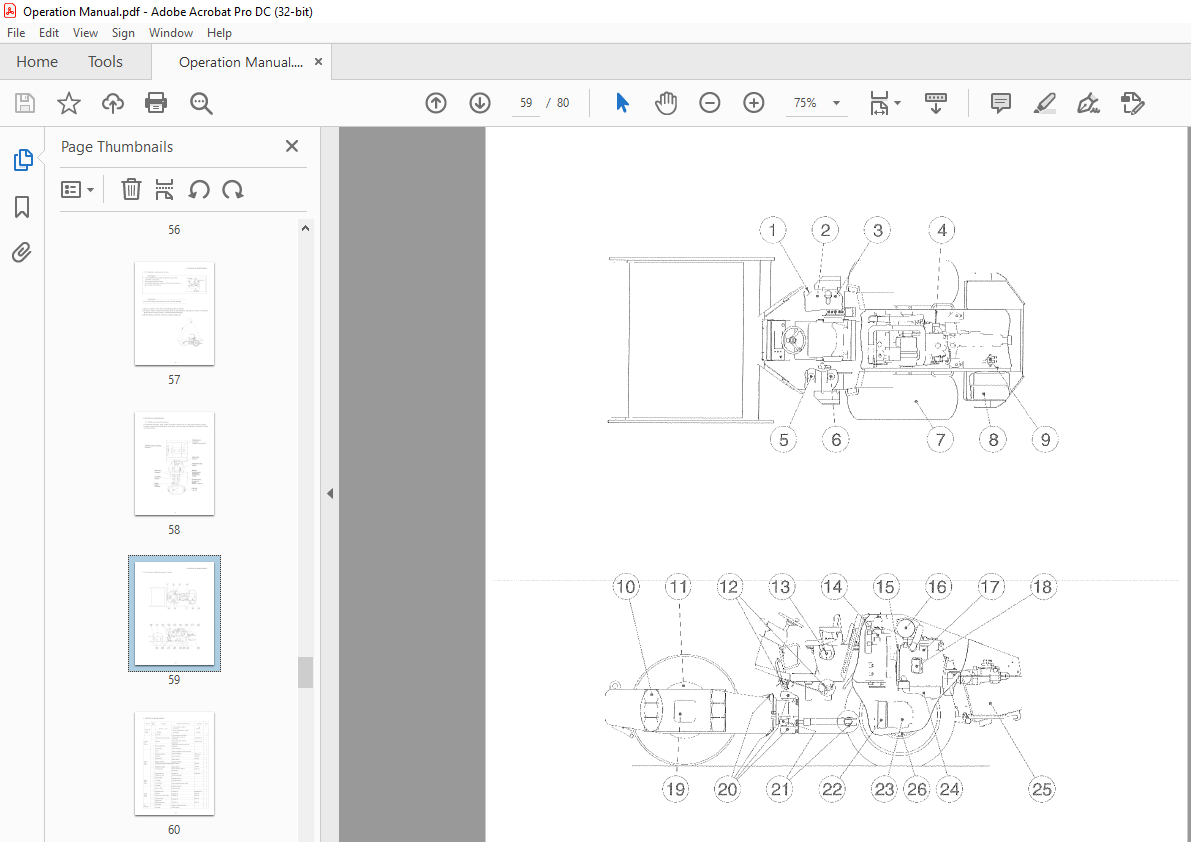The image size is (1191, 842).
Task: Open the File menu
Action: pyautogui.click(x=16, y=33)
